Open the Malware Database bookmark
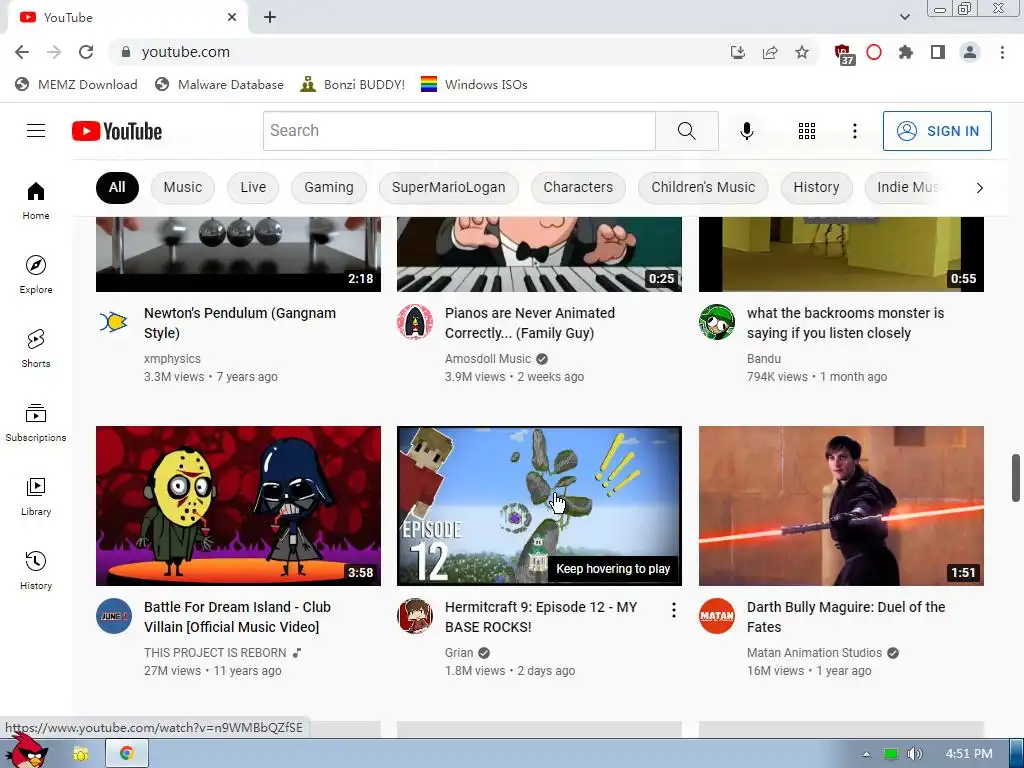 tap(219, 84)
